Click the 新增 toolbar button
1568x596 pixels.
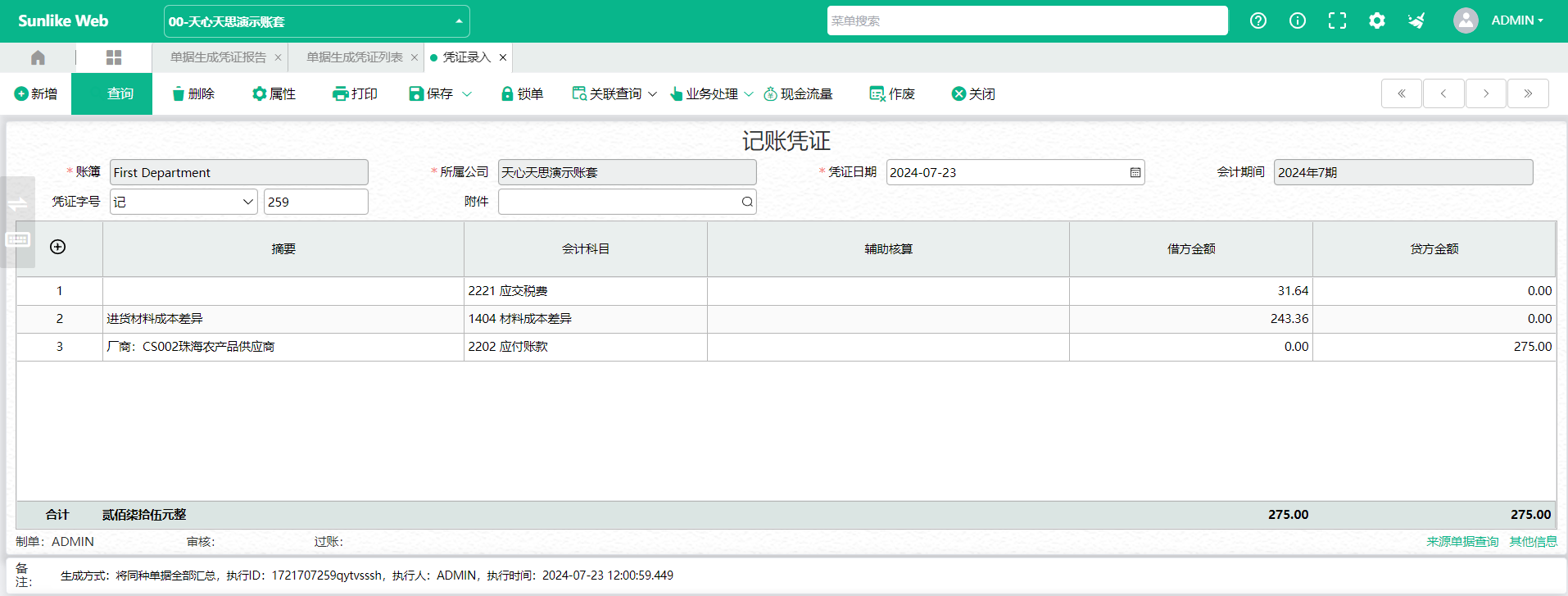36,93
